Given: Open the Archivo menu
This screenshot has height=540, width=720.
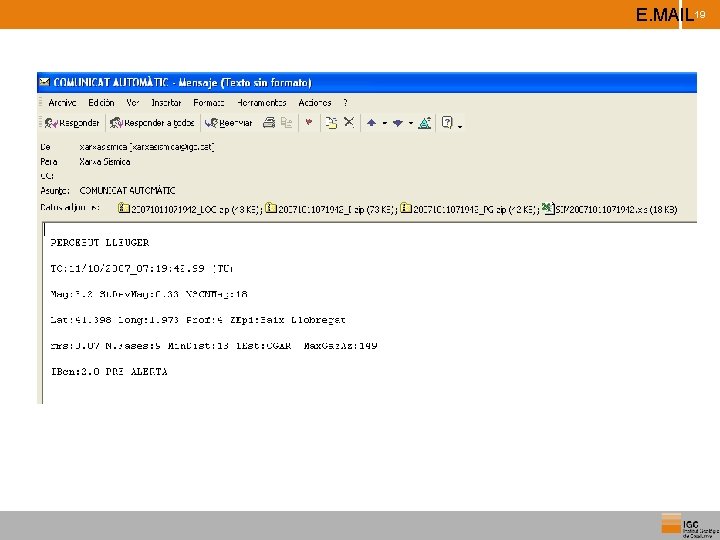Looking at the screenshot, I should (62, 102).
